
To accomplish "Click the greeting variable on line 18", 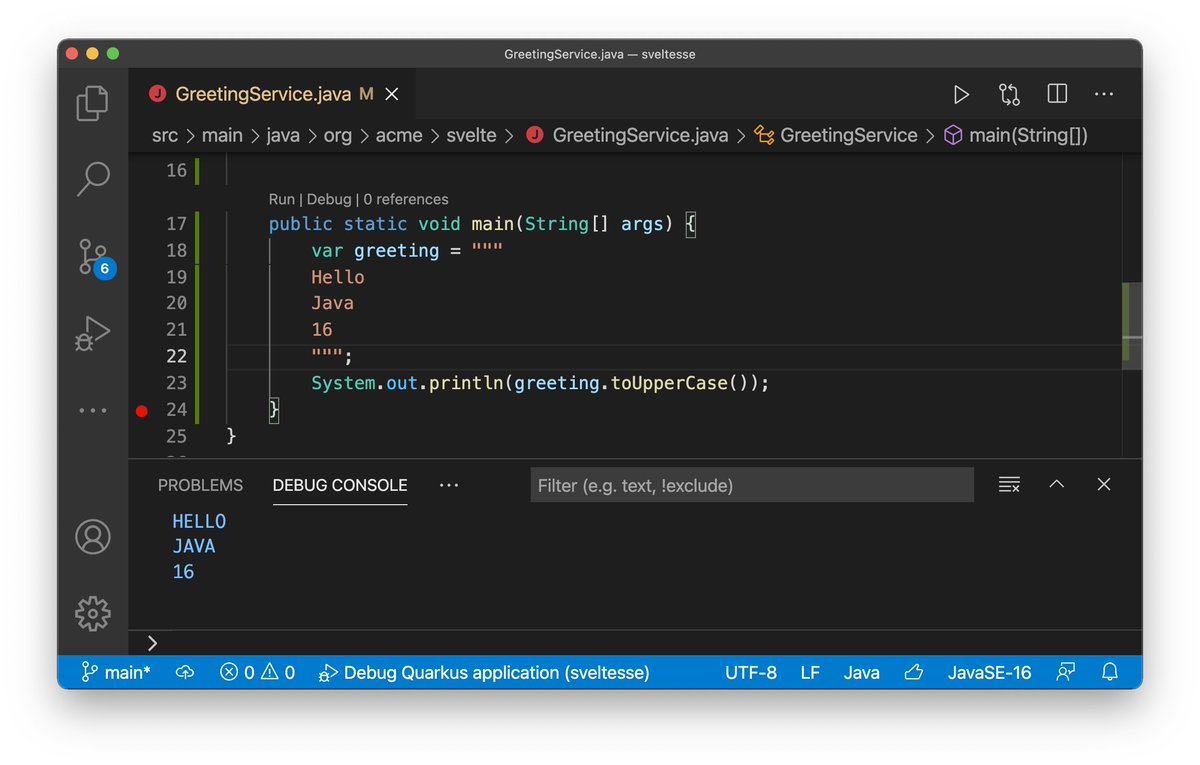I will (396, 250).
